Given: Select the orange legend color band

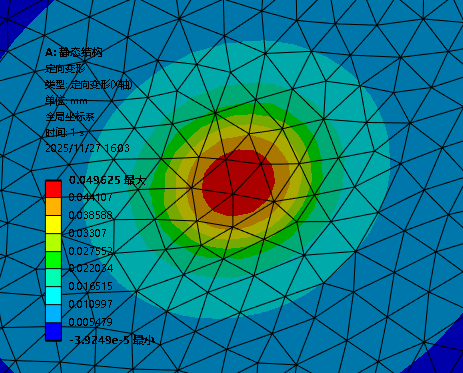Looking at the screenshot, I should pyautogui.click(x=53, y=207).
